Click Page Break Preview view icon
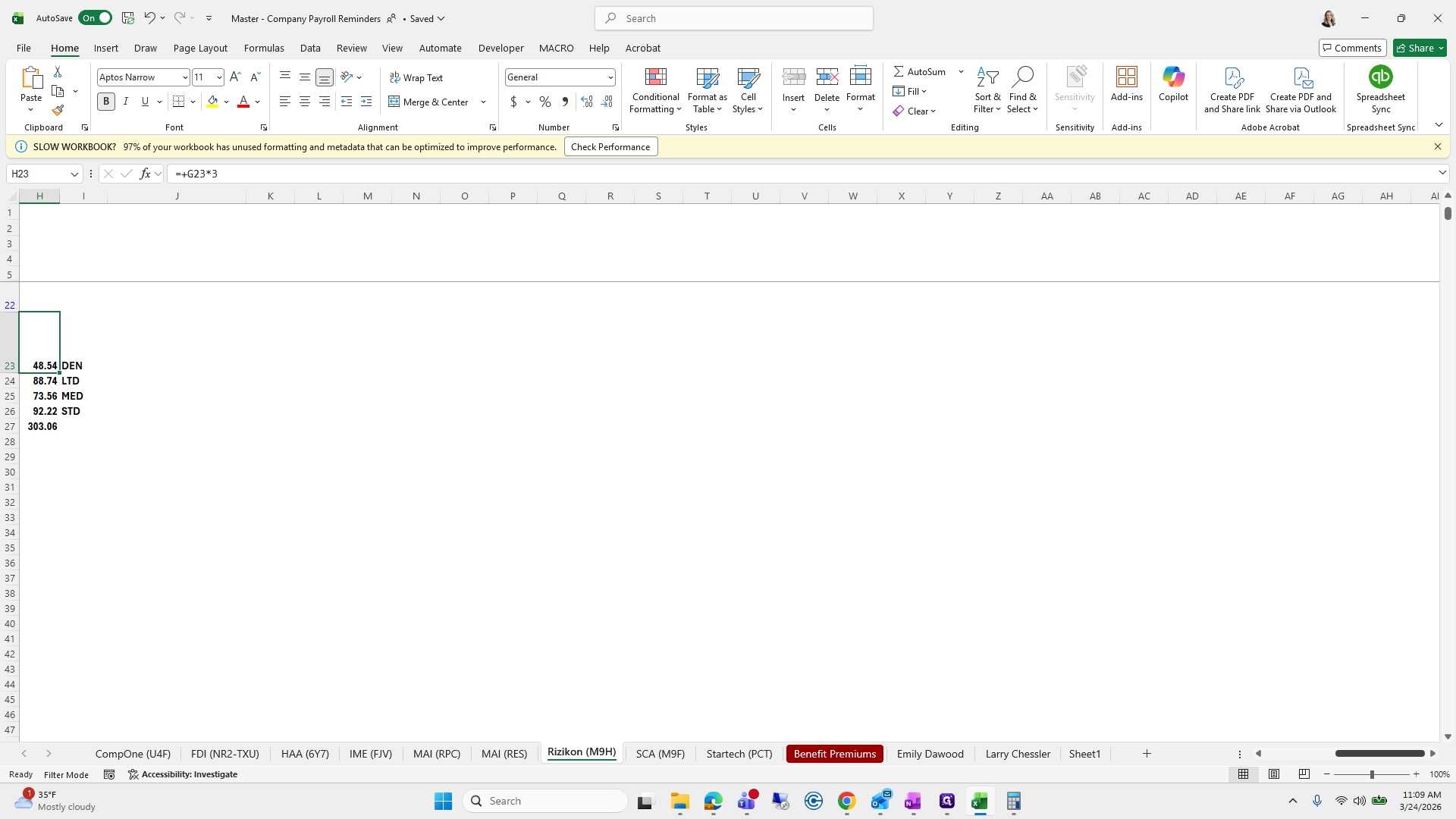This screenshot has height=819, width=1456. coord(1304,774)
